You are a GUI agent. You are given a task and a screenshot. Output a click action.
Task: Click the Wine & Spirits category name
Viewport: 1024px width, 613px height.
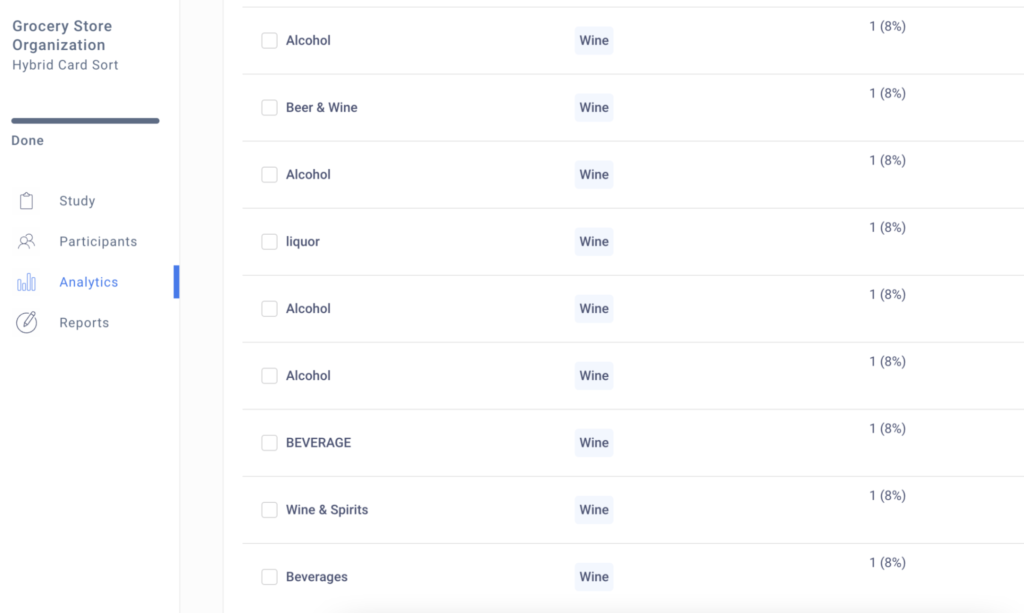[327, 510]
